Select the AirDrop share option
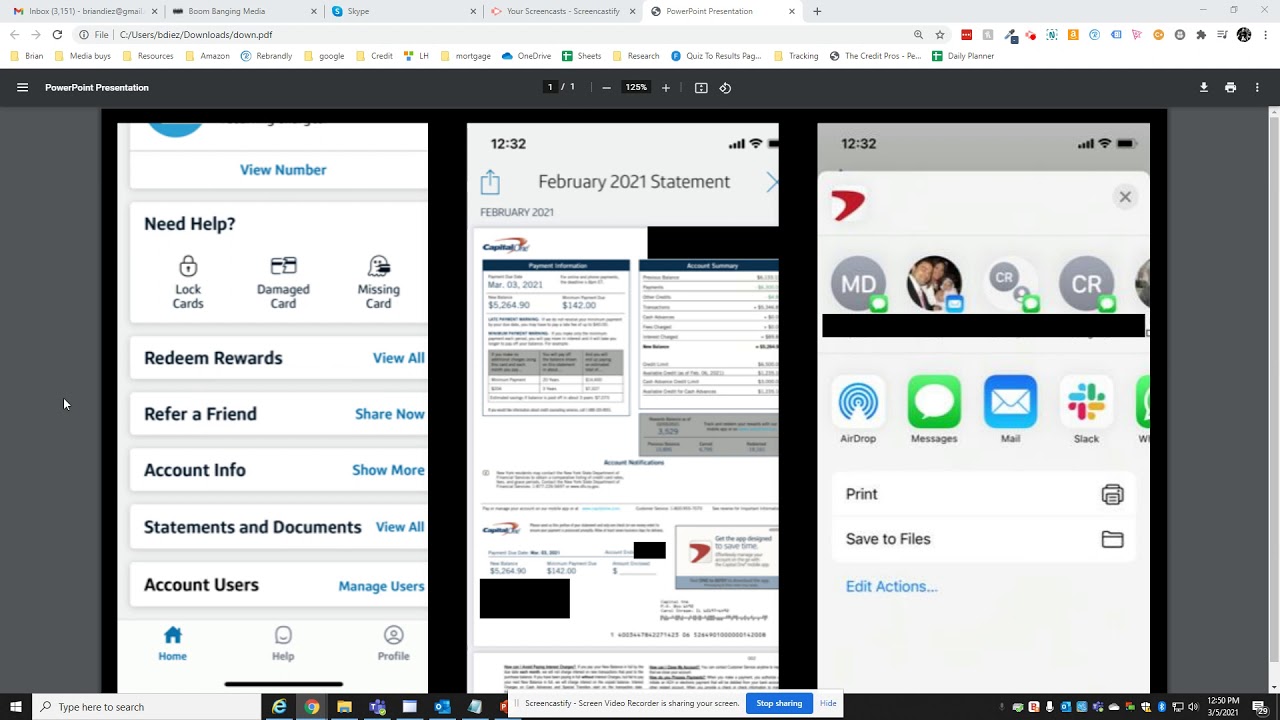1280x720 pixels. pyautogui.click(x=858, y=410)
